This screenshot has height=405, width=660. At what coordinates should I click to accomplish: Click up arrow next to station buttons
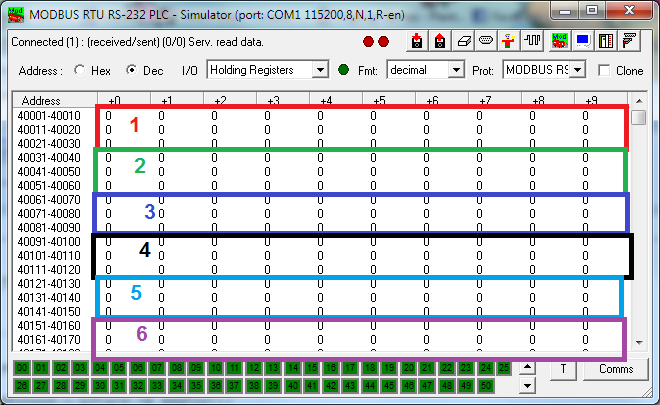[x=527, y=368]
